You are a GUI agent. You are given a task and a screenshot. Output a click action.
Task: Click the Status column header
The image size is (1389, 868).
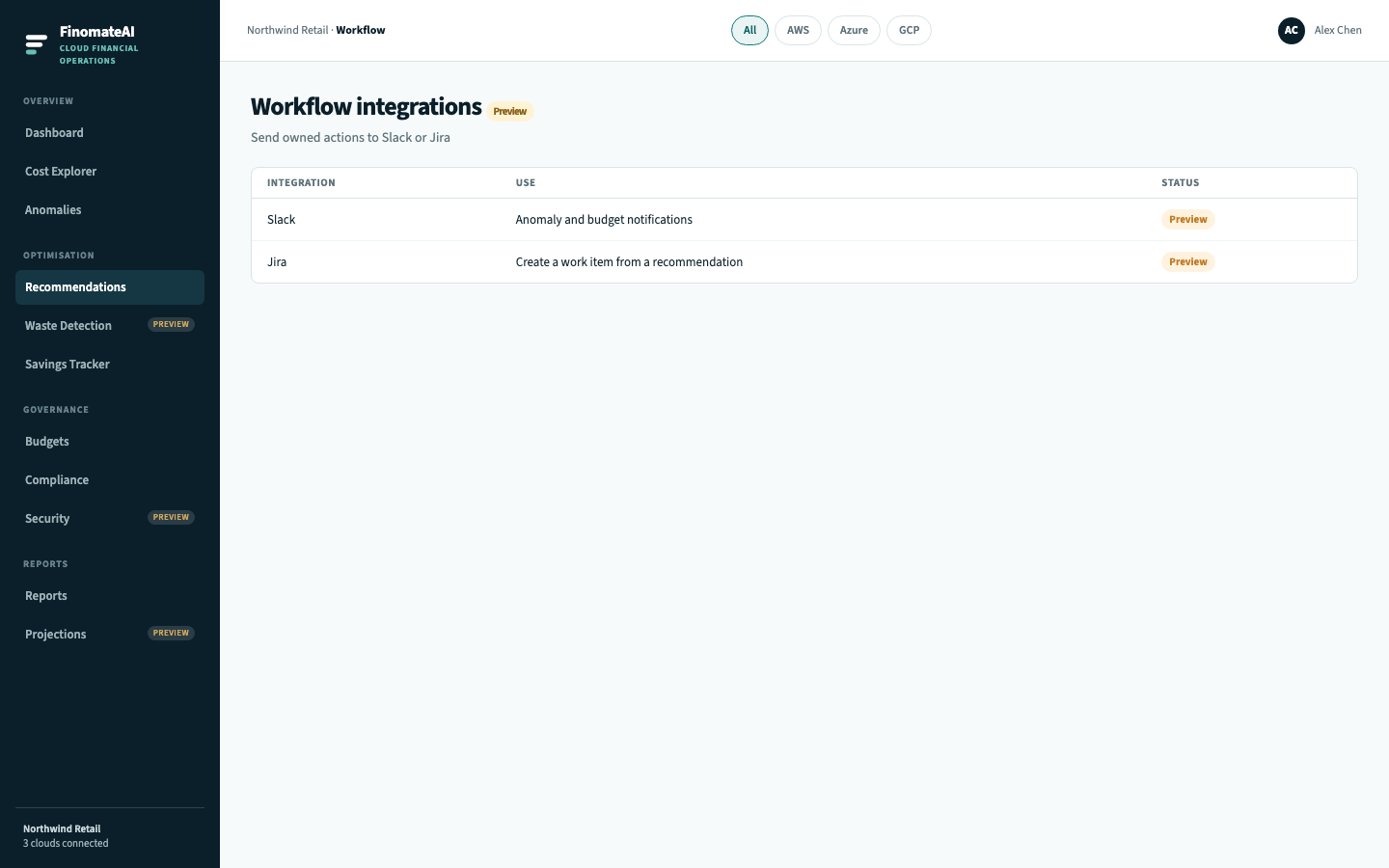click(x=1181, y=183)
